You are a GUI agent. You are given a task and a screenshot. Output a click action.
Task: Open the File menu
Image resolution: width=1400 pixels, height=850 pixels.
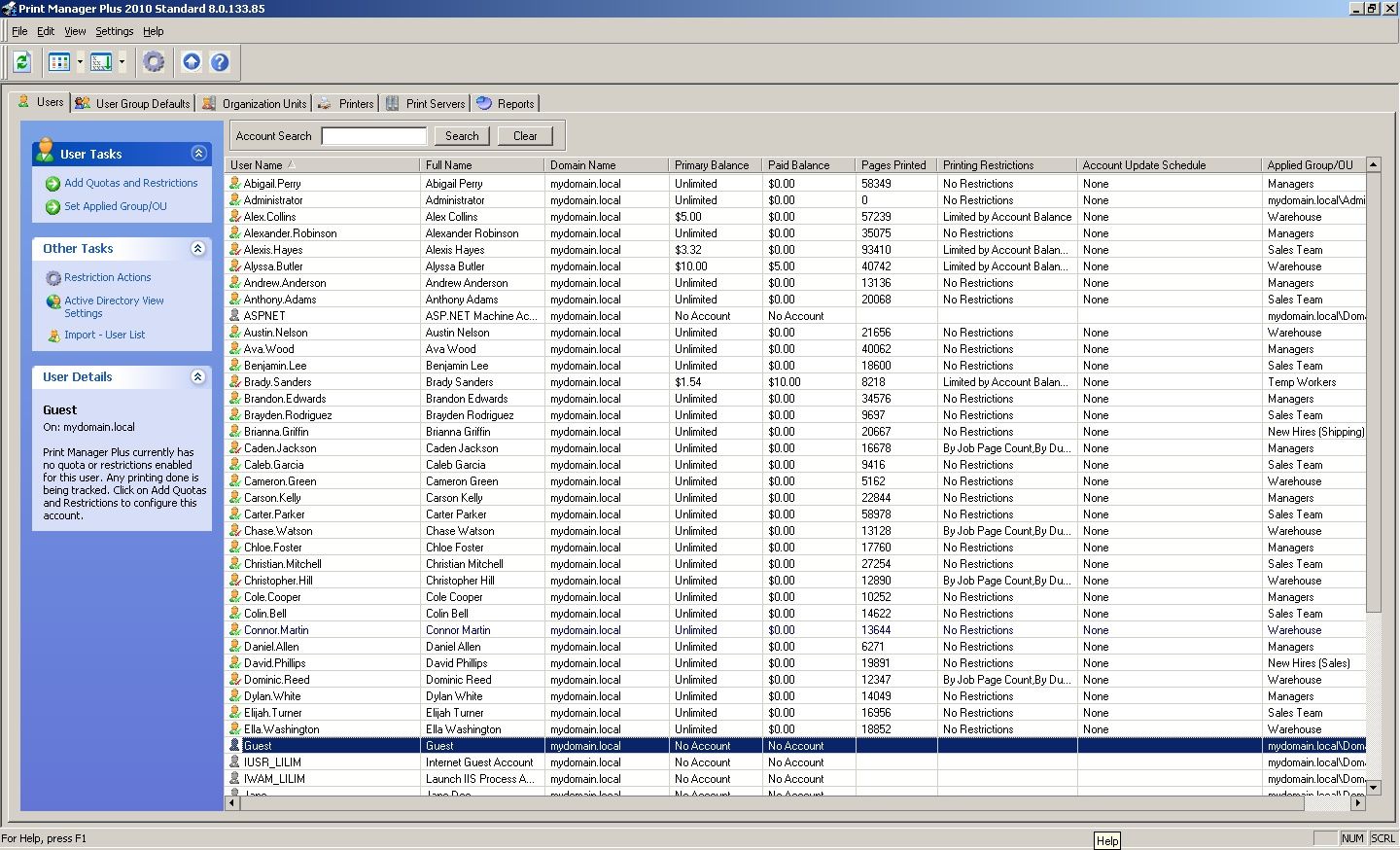coord(19,31)
